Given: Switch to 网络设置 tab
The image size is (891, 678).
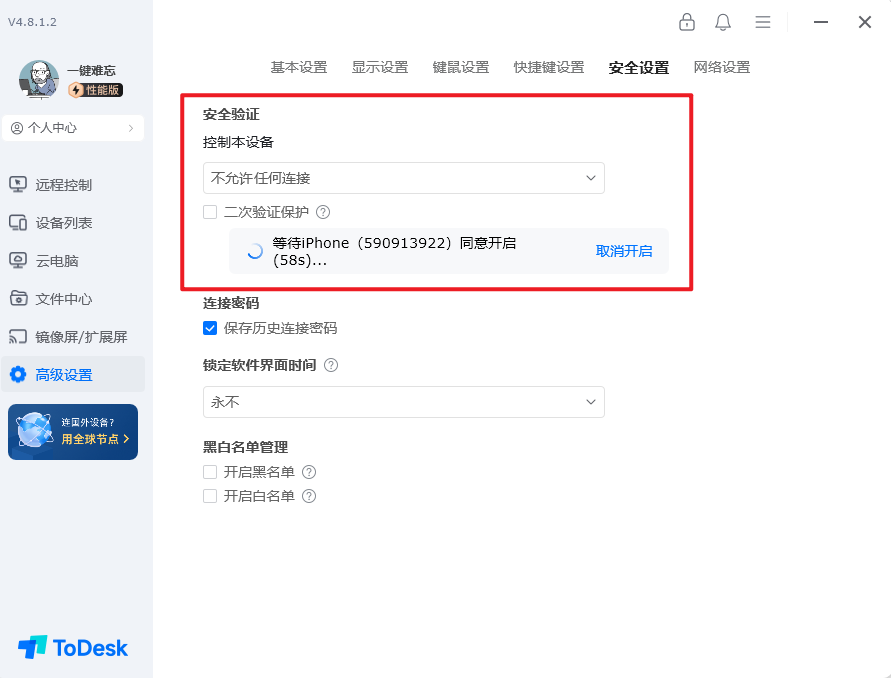Looking at the screenshot, I should [x=722, y=68].
